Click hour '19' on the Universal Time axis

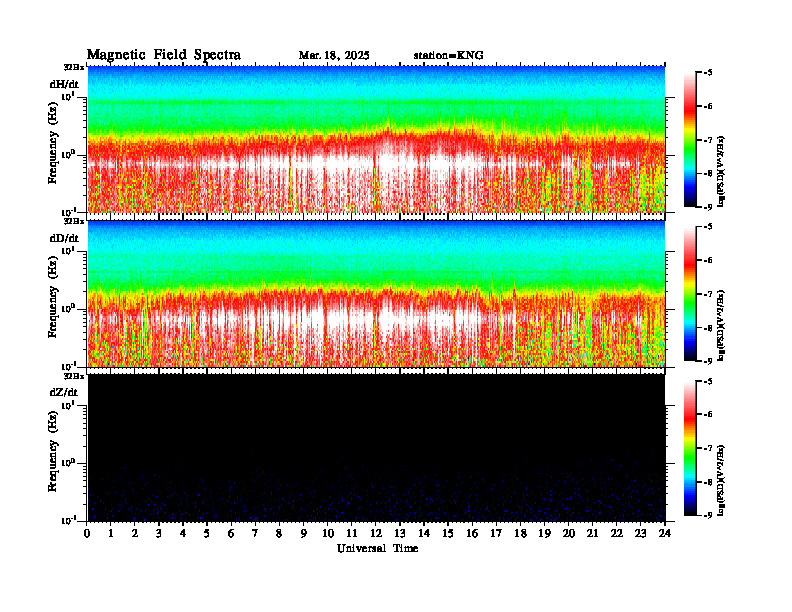click(x=544, y=533)
